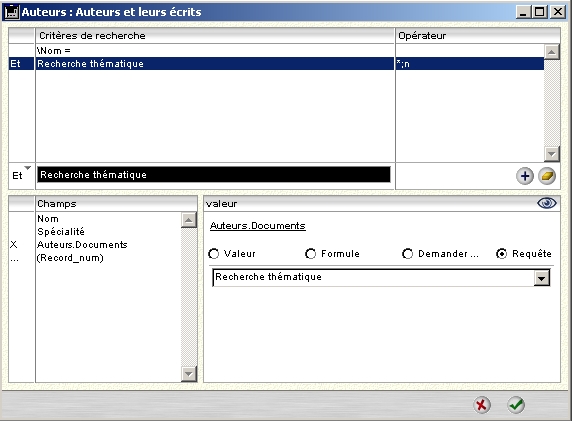
Task: Click the black Recherche thématique edit field
Action: coord(214,175)
